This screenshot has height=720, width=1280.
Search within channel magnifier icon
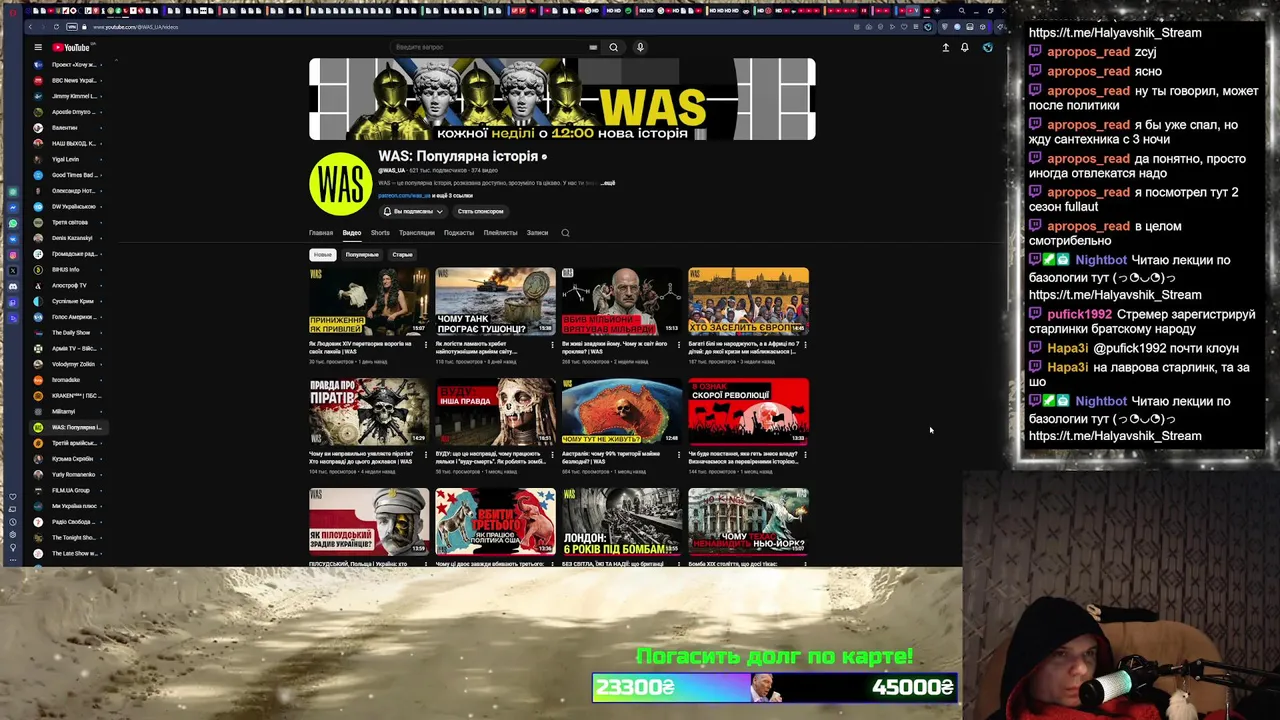[x=565, y=233]
